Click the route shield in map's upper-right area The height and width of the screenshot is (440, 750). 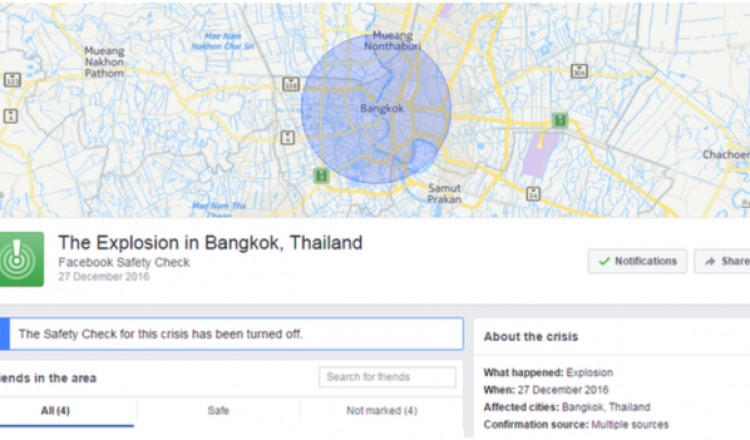pyautogui.click(x=578, y=71)
